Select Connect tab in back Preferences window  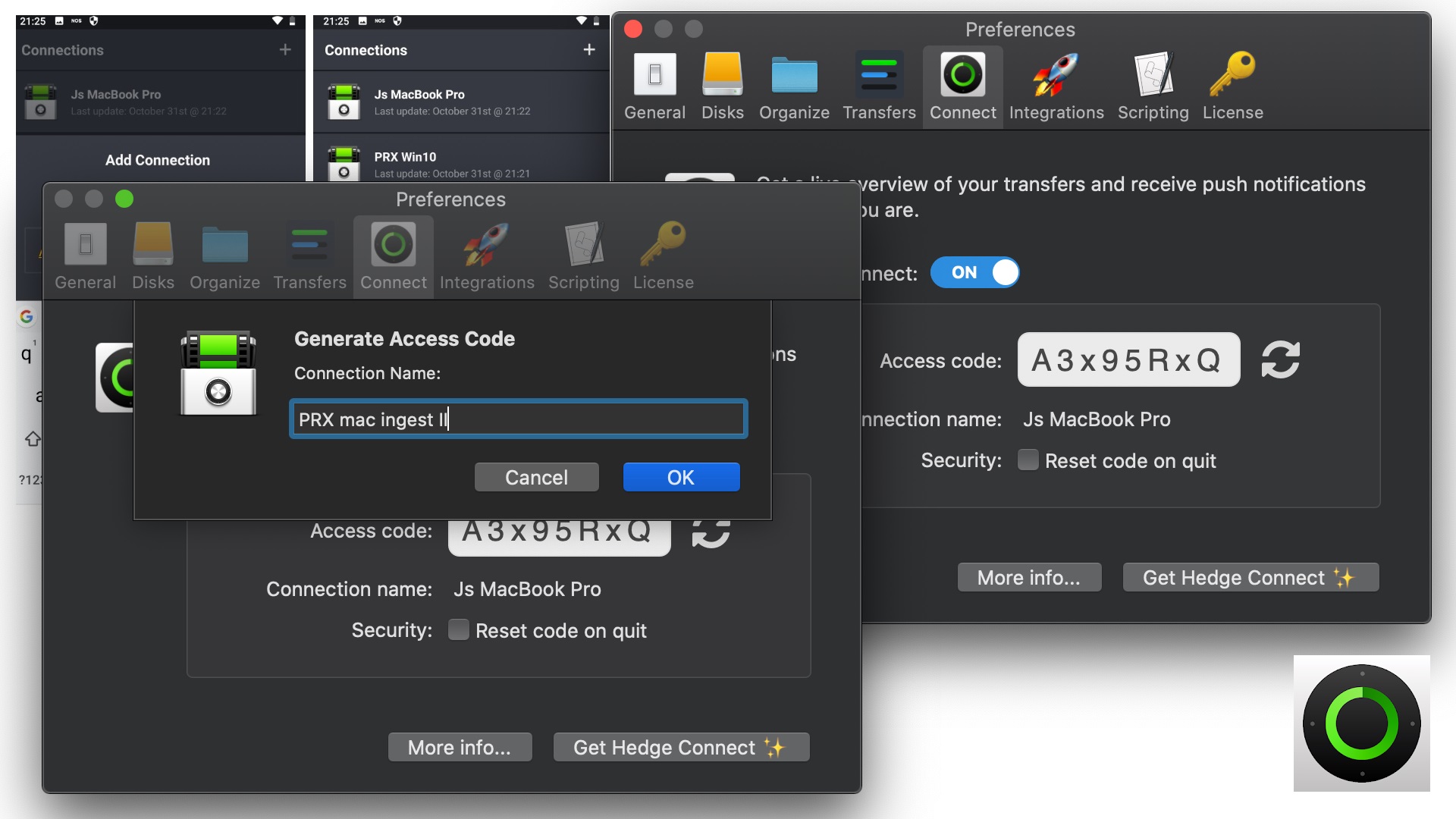pos(963,87)
